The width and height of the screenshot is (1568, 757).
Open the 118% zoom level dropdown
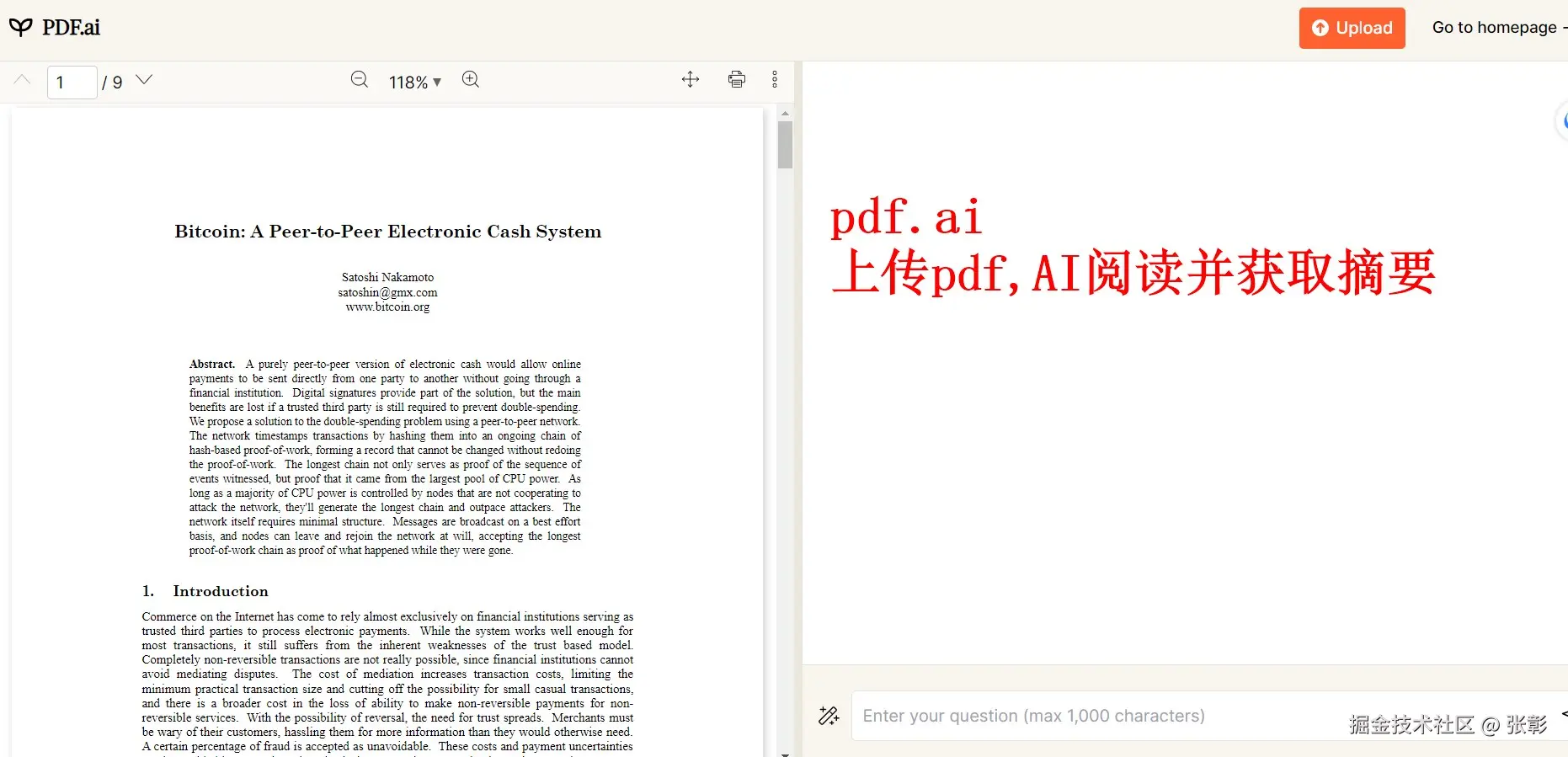414,83
